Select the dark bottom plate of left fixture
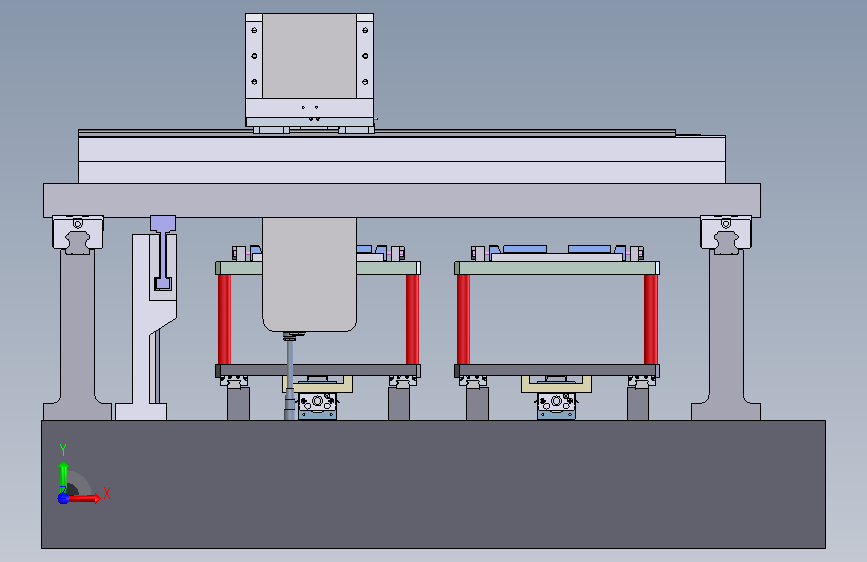 point(318,371)
